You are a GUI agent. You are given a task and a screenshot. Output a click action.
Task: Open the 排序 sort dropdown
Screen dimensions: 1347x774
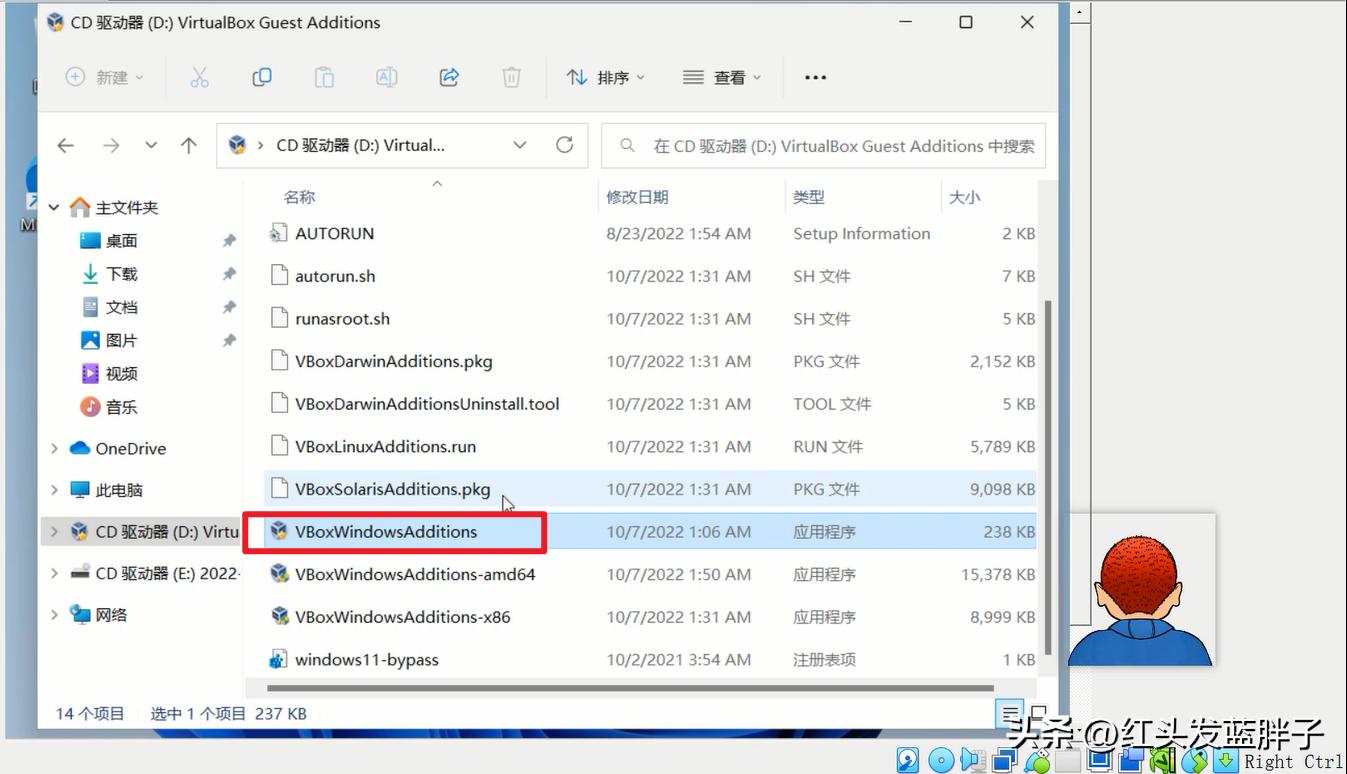coord(607,77)
